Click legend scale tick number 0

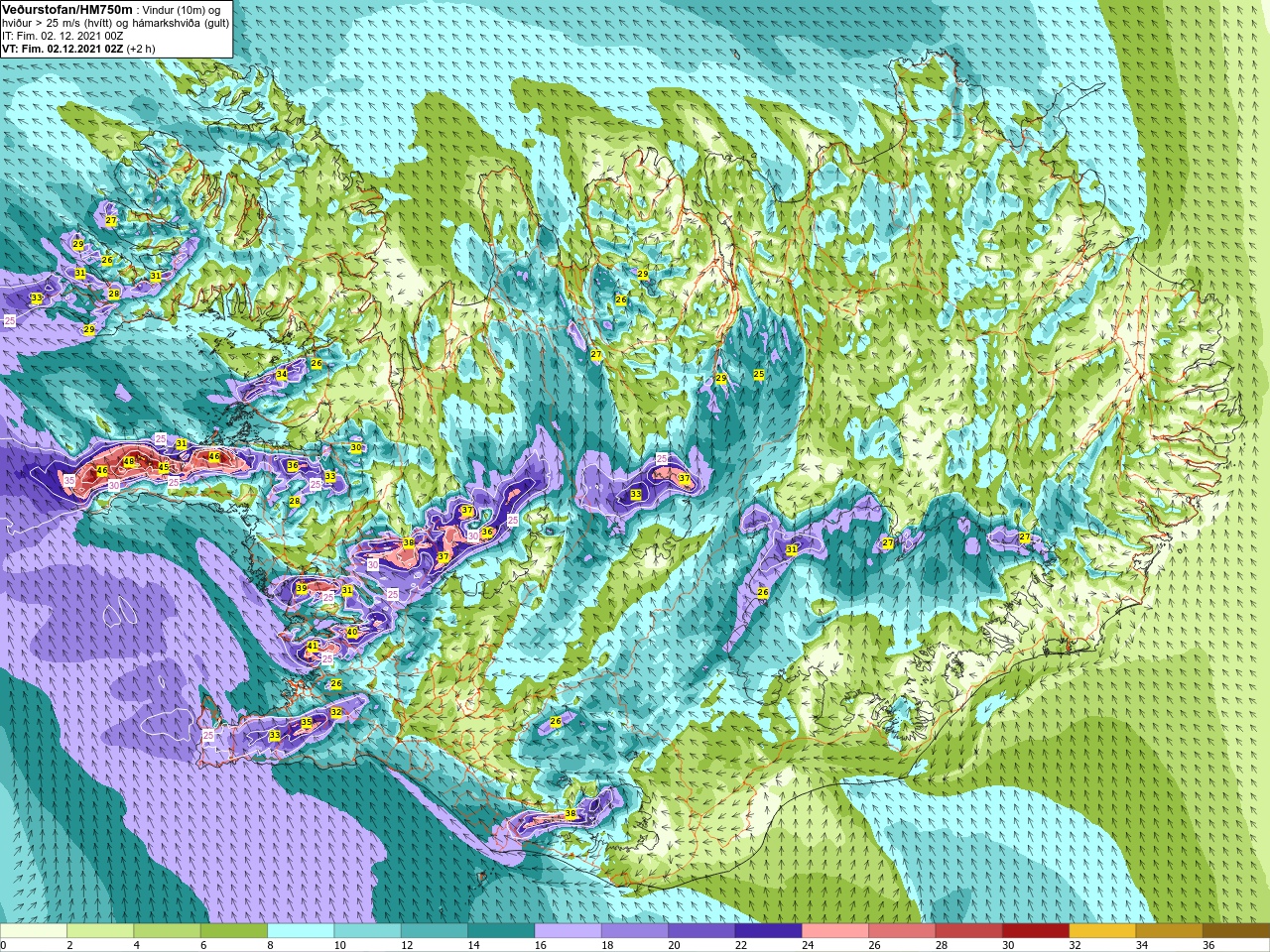(x=4, y=945)
